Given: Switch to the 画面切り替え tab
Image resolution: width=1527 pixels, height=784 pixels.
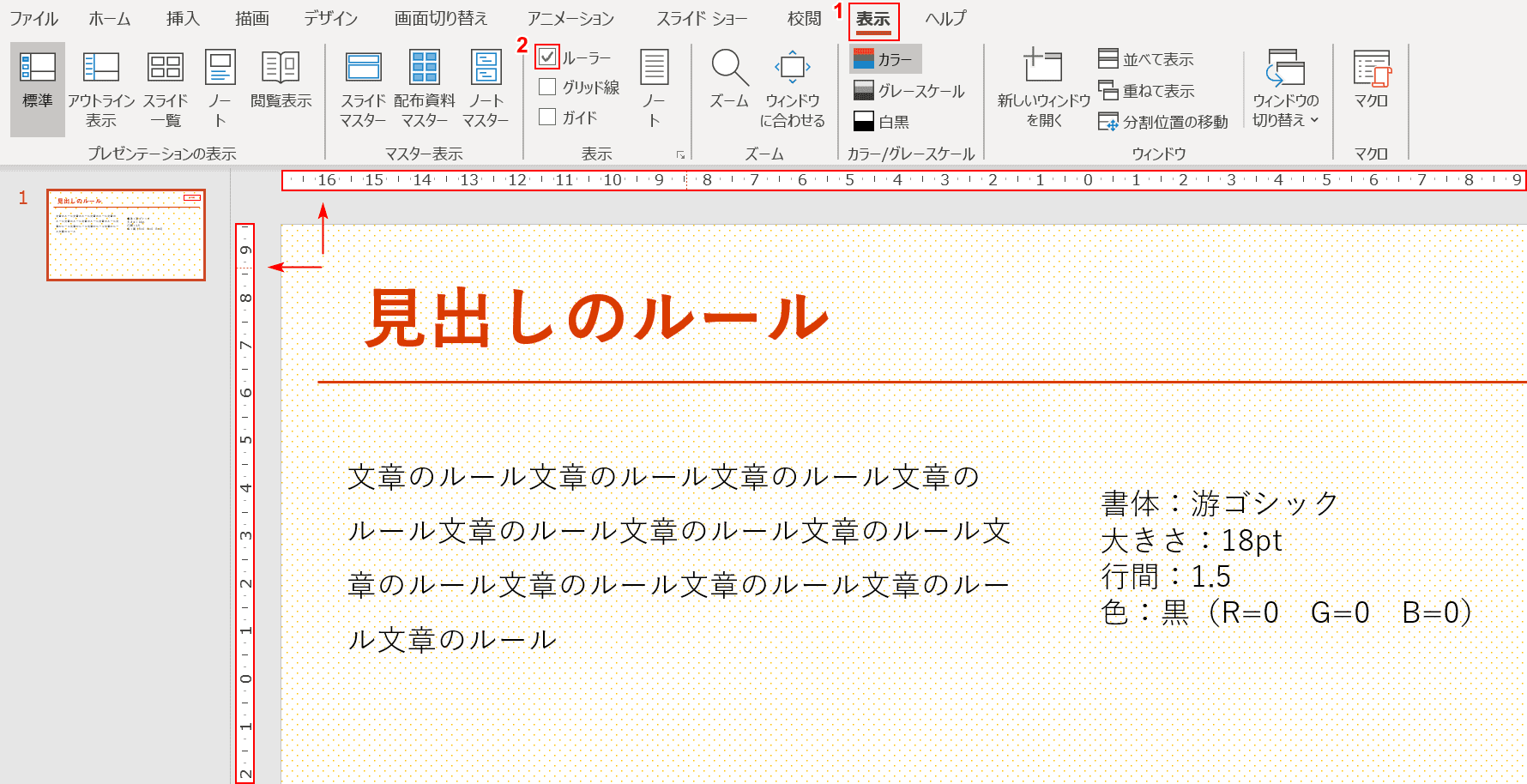Looking at the screenshot, I should click(x=441, y=19).
